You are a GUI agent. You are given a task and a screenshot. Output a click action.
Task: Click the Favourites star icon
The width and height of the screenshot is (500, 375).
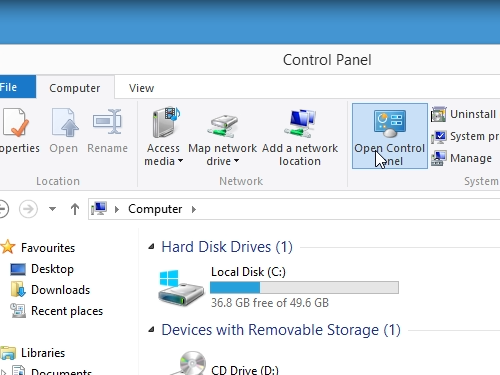[8, 247]
